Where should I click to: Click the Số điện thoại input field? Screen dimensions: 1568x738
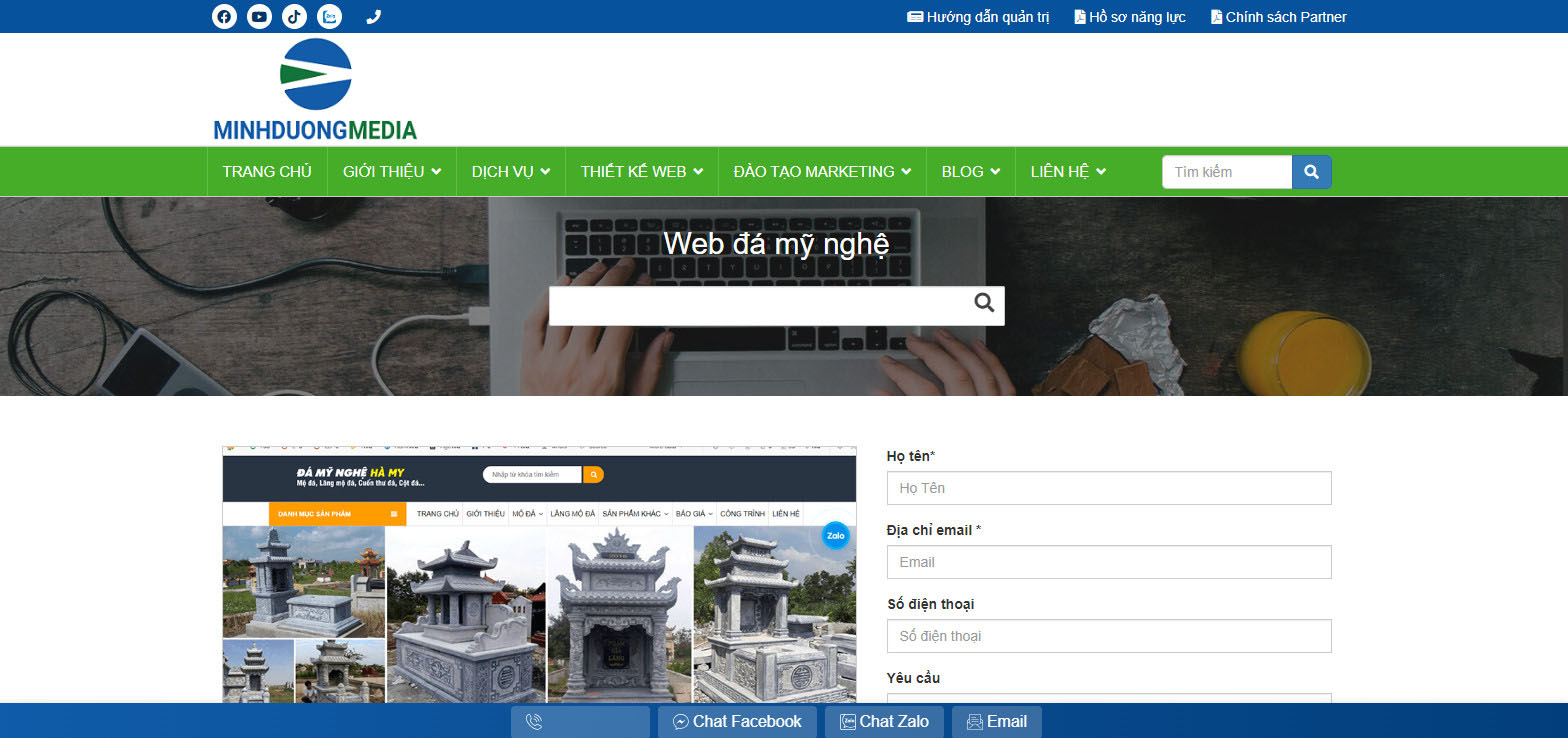pyautogui.click(x=1109, y=636)
